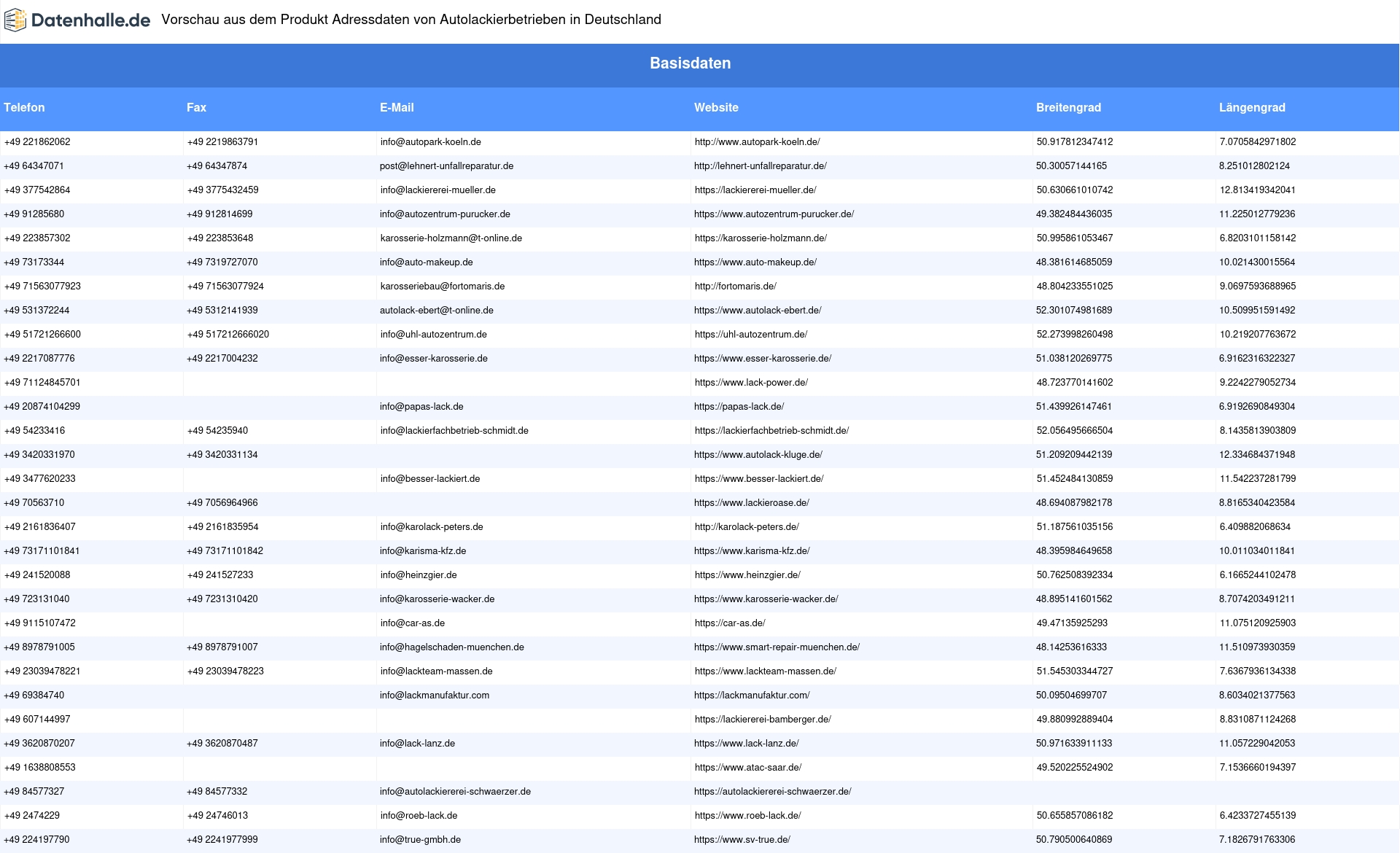Select phone number +49 221862062

pos(37,142)
